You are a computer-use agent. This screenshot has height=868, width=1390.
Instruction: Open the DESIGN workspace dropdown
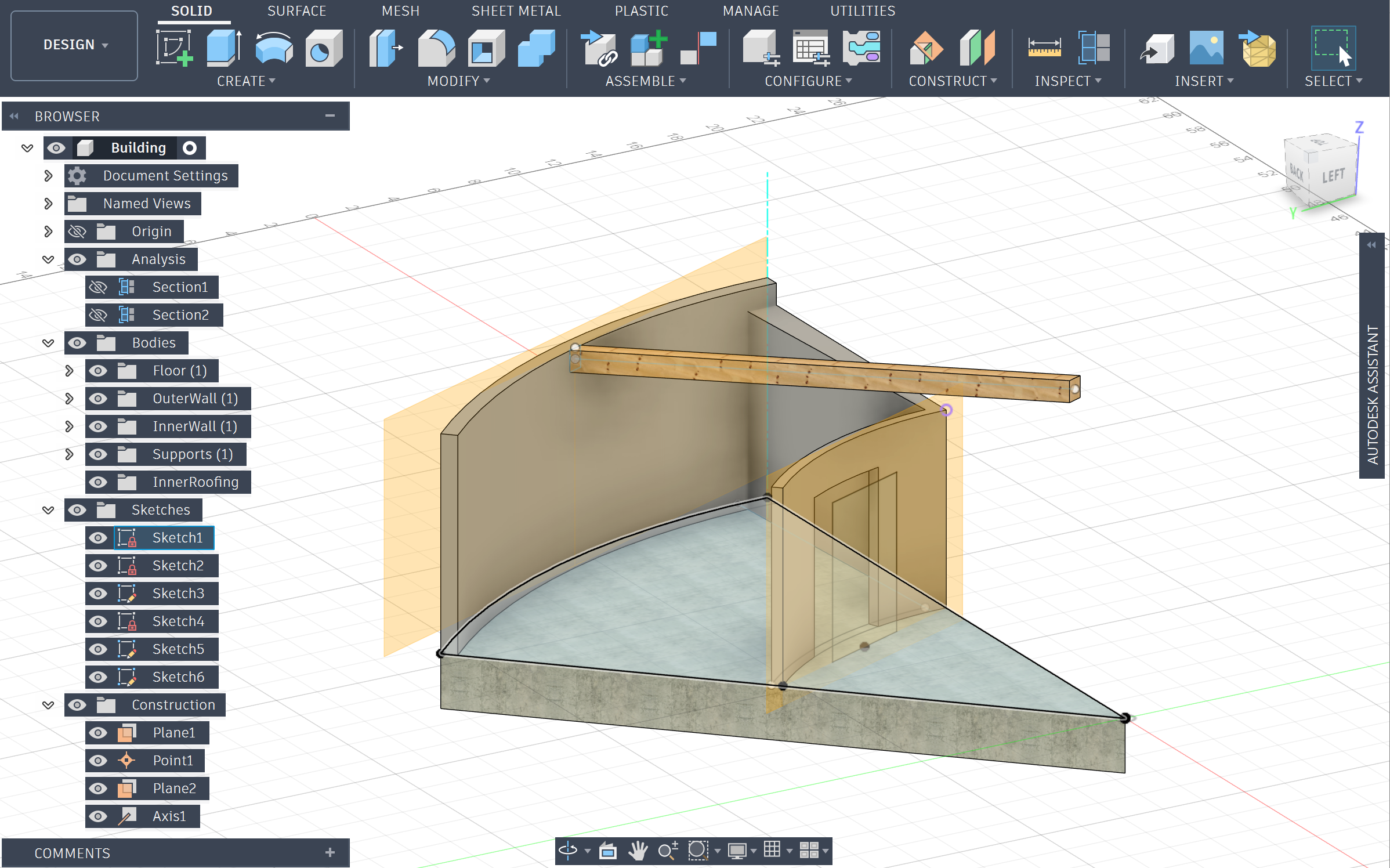pos(74,45)
